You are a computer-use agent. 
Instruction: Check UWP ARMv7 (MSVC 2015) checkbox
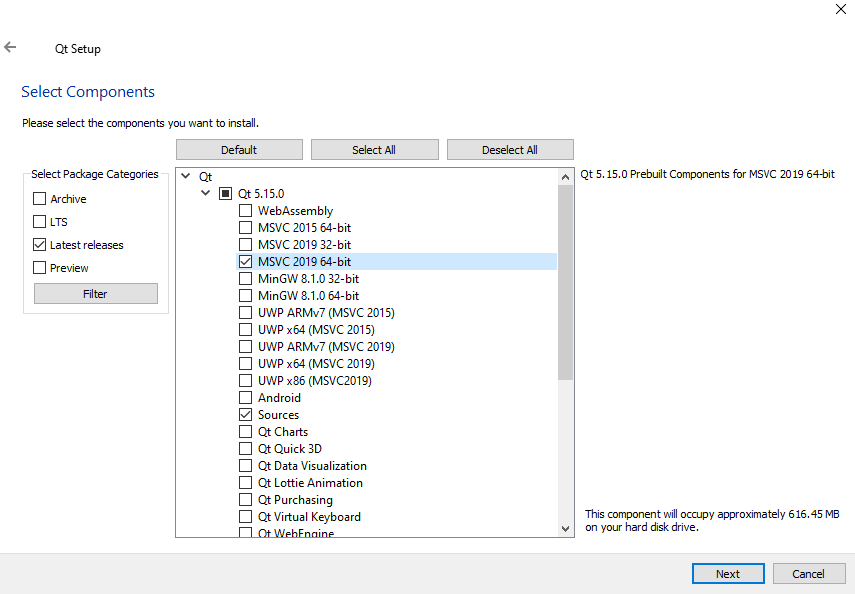coord(245,313)
